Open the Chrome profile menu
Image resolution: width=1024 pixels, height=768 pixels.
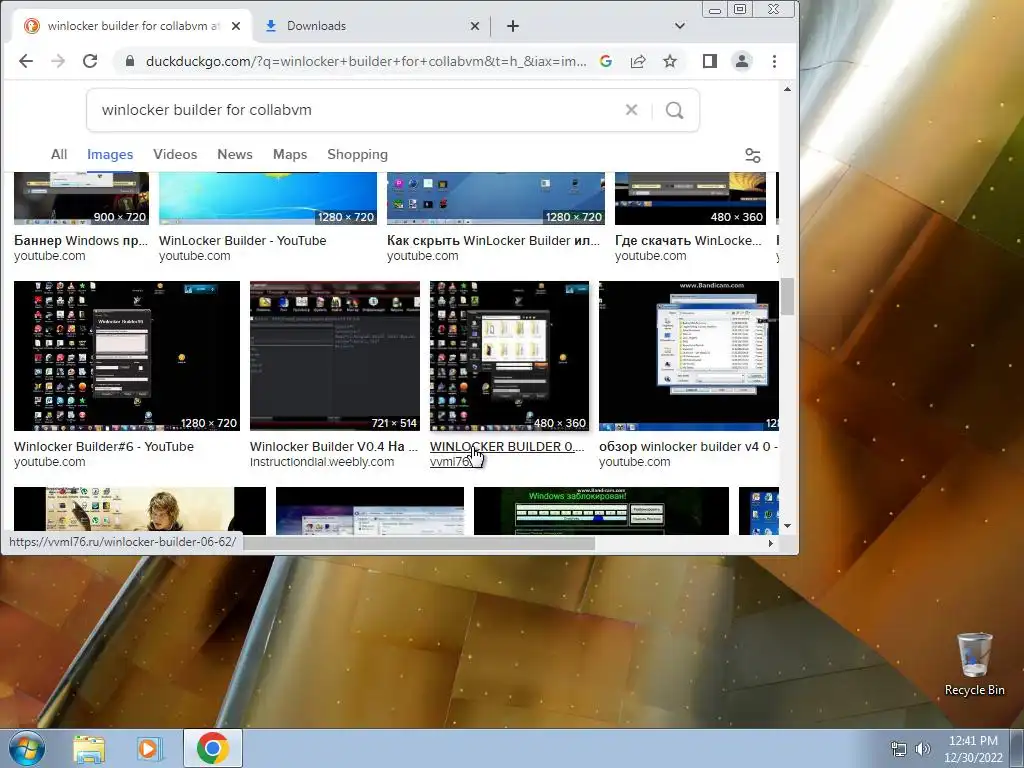click(x=742, y=61)
